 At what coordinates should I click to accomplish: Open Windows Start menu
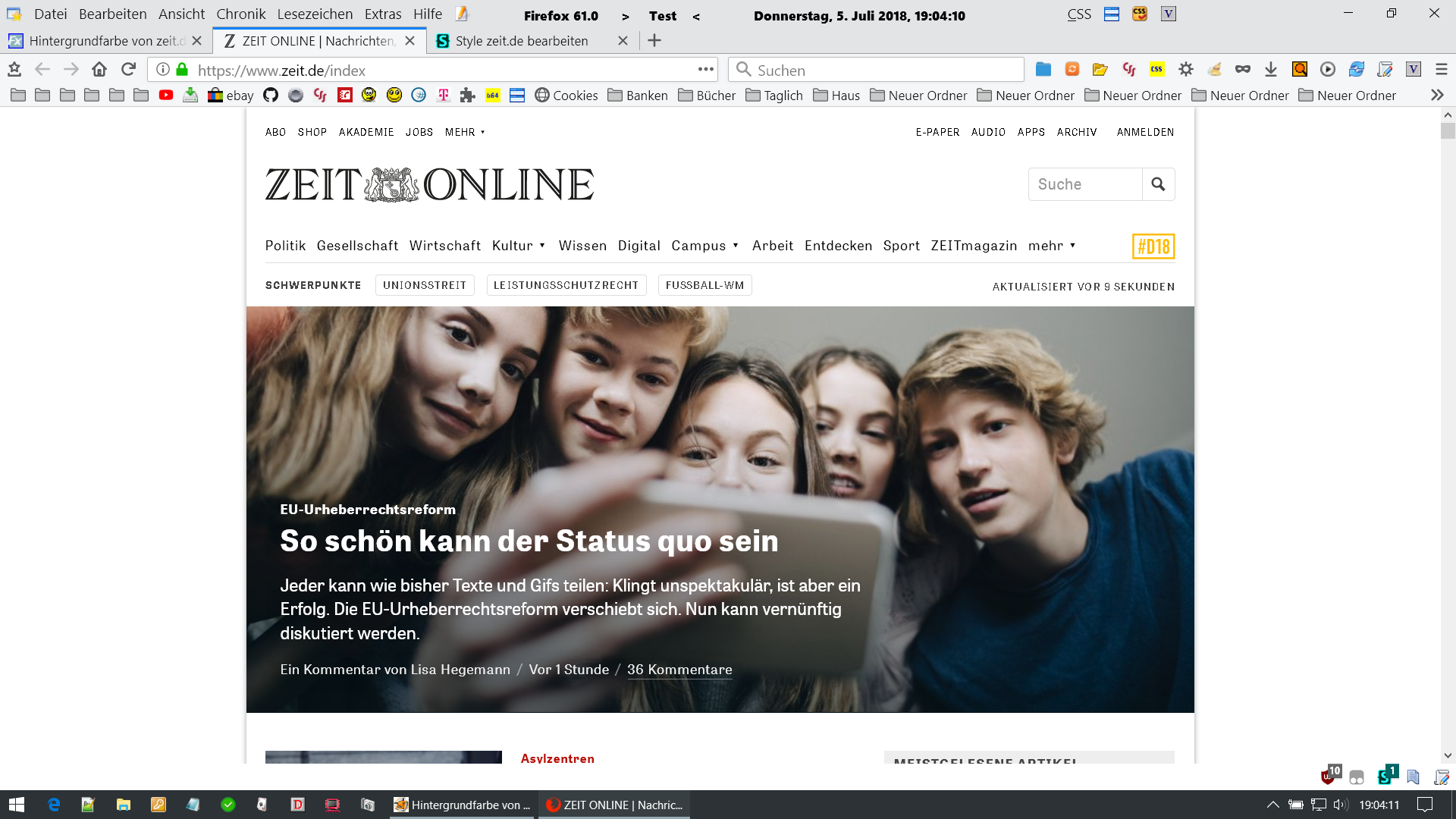click(x=17, y=805)
